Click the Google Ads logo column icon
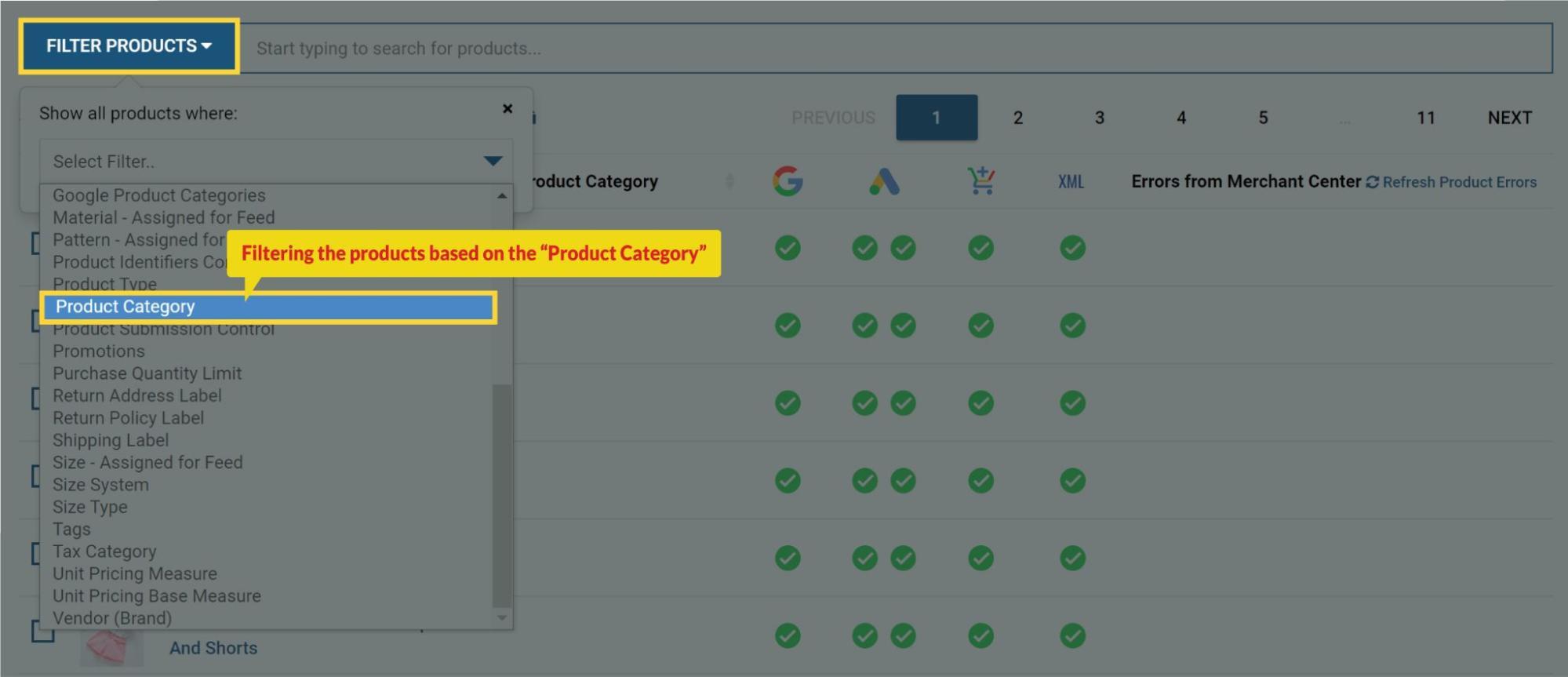The image size is (1568, 677). [884, 181]
